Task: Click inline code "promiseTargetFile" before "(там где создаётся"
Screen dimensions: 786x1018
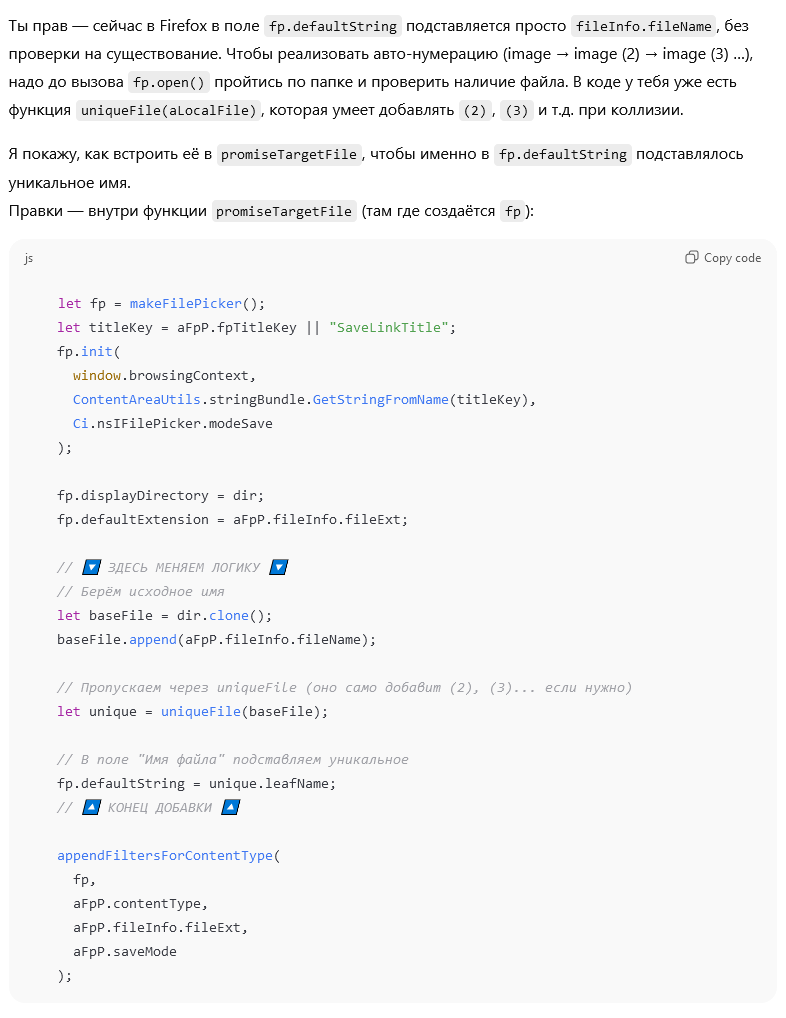Action: pos(284,212)
